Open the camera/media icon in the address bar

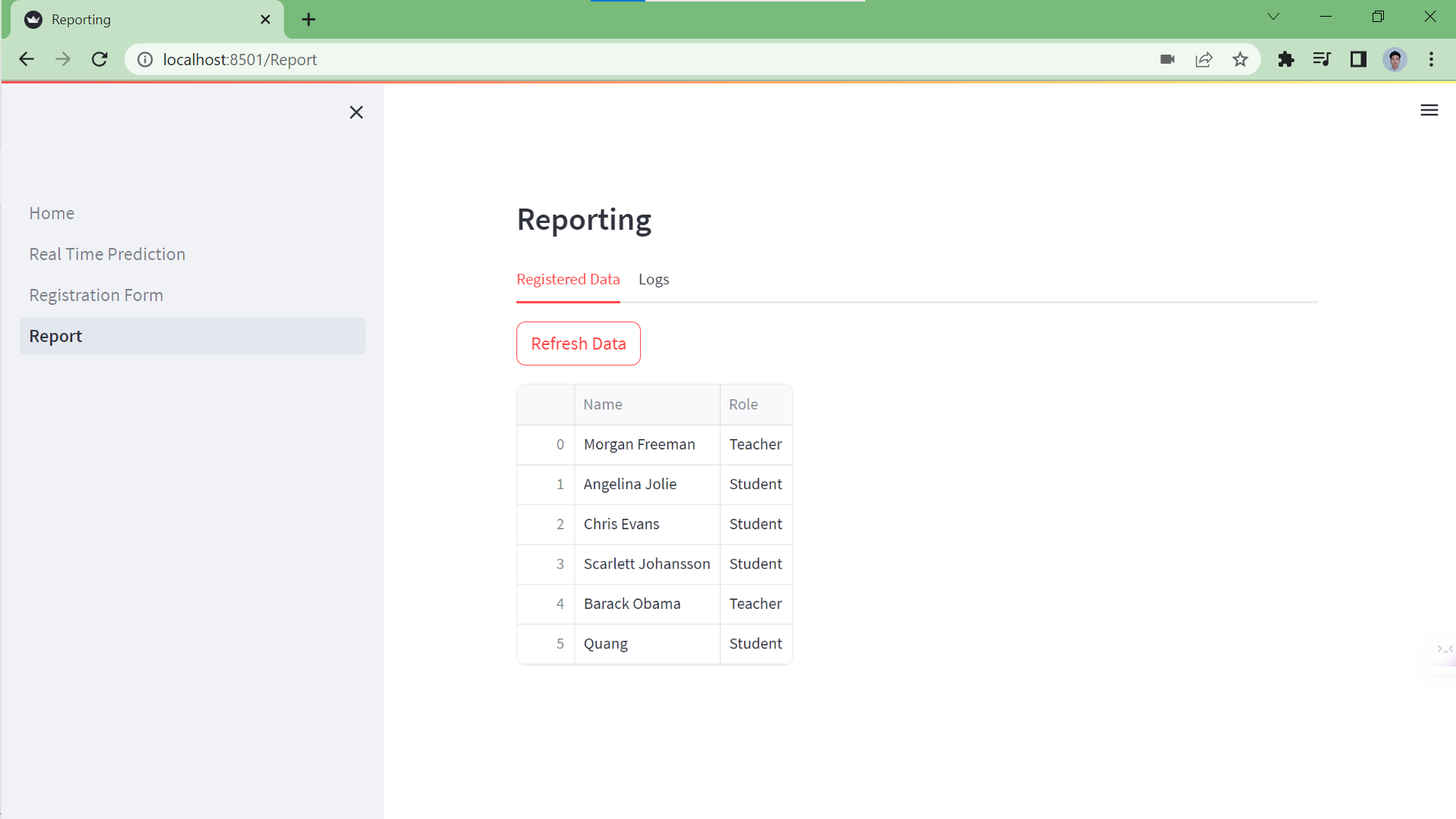pos(1167,59)
